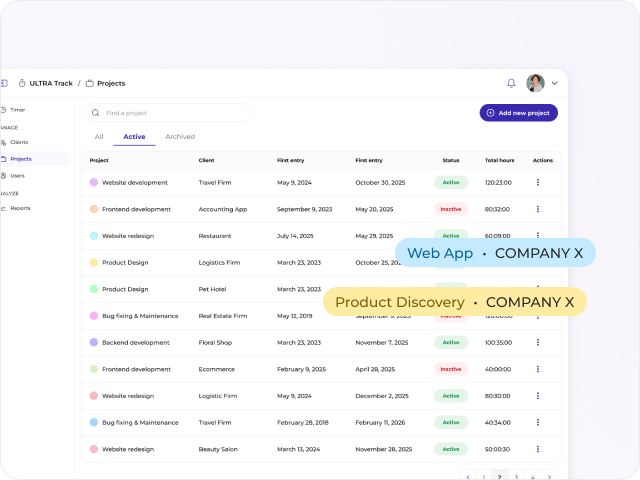The width and height of the screenshot is (640, 480).
Task: Click the Web App Company X tag
Action: pyautogui.click(x=495, y=253)
